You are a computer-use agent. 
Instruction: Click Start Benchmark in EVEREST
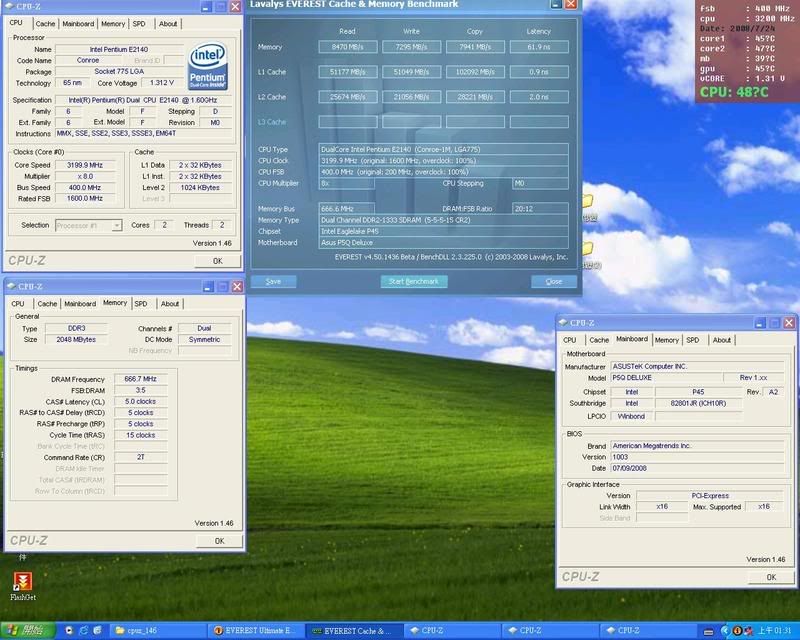click(414, 281)
